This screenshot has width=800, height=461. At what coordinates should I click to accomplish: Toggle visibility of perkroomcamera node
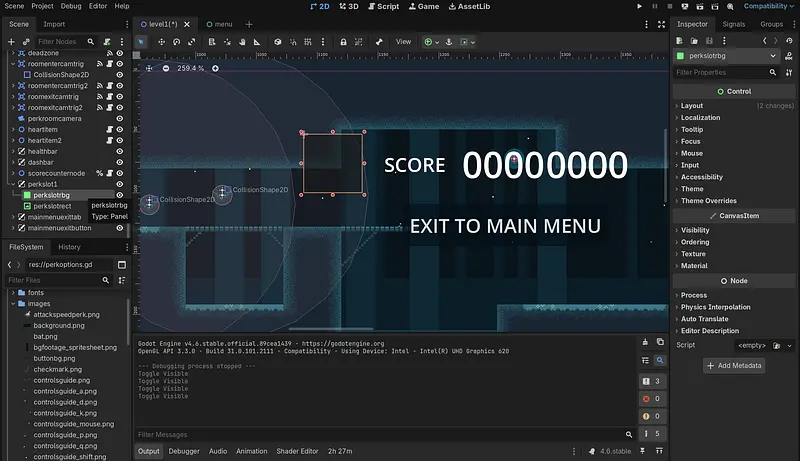tap(120, 118)
